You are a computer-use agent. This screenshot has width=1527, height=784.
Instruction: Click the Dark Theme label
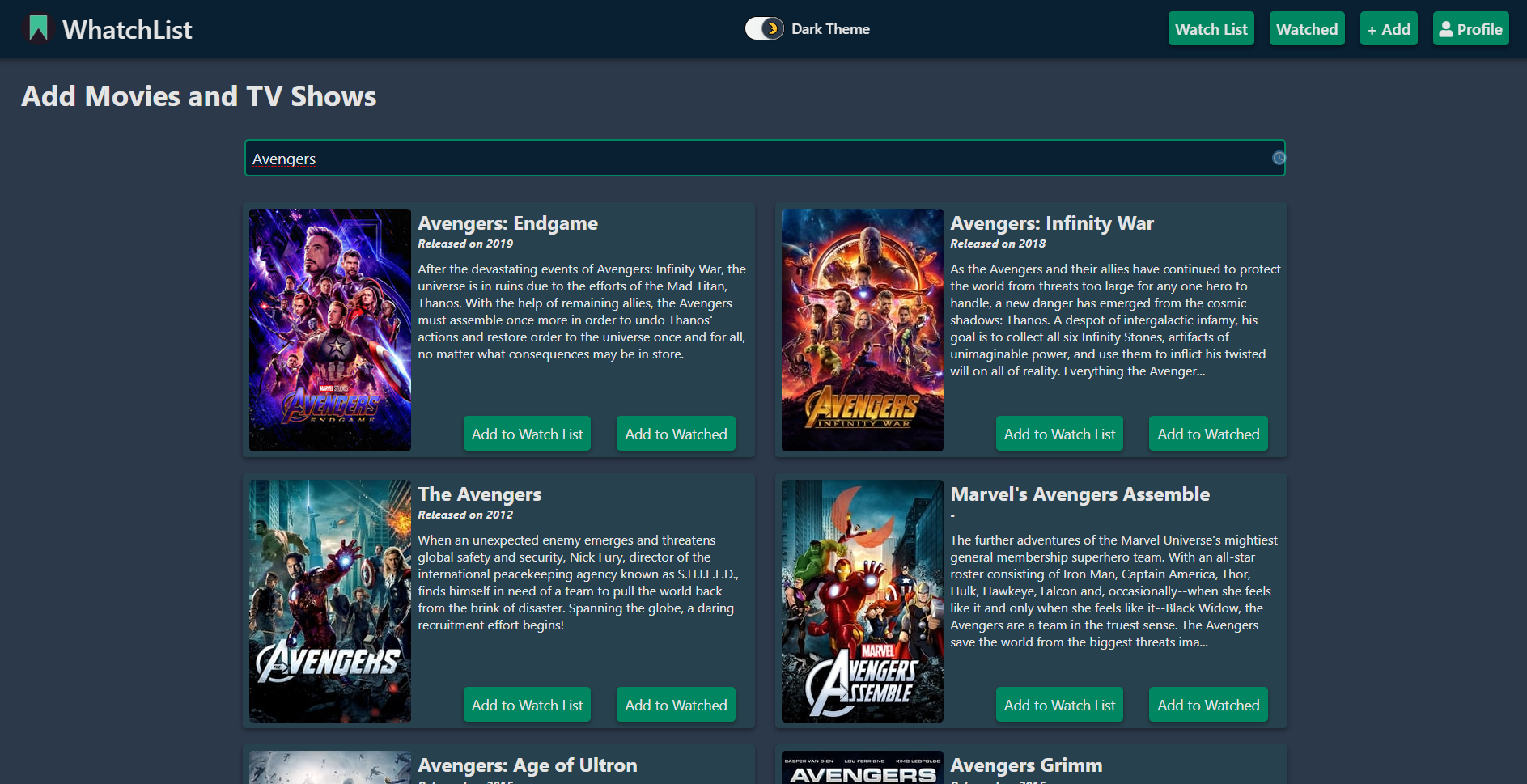(x=830, y=29)
